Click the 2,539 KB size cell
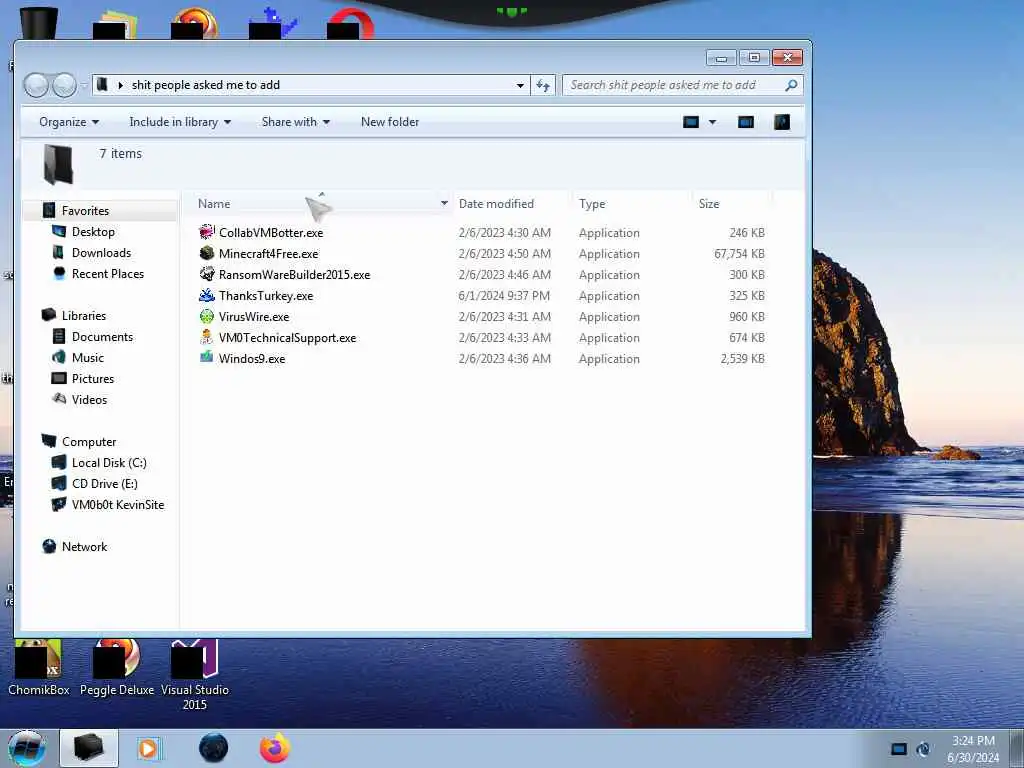Image resolution: width=1024 pixels, height=768 pixels. coord(743,359)
